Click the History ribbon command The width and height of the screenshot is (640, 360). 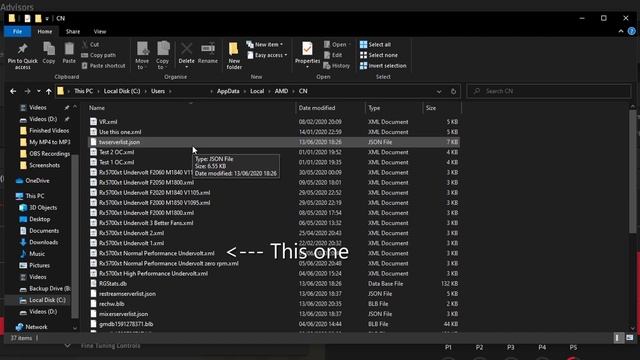[337, 65]
